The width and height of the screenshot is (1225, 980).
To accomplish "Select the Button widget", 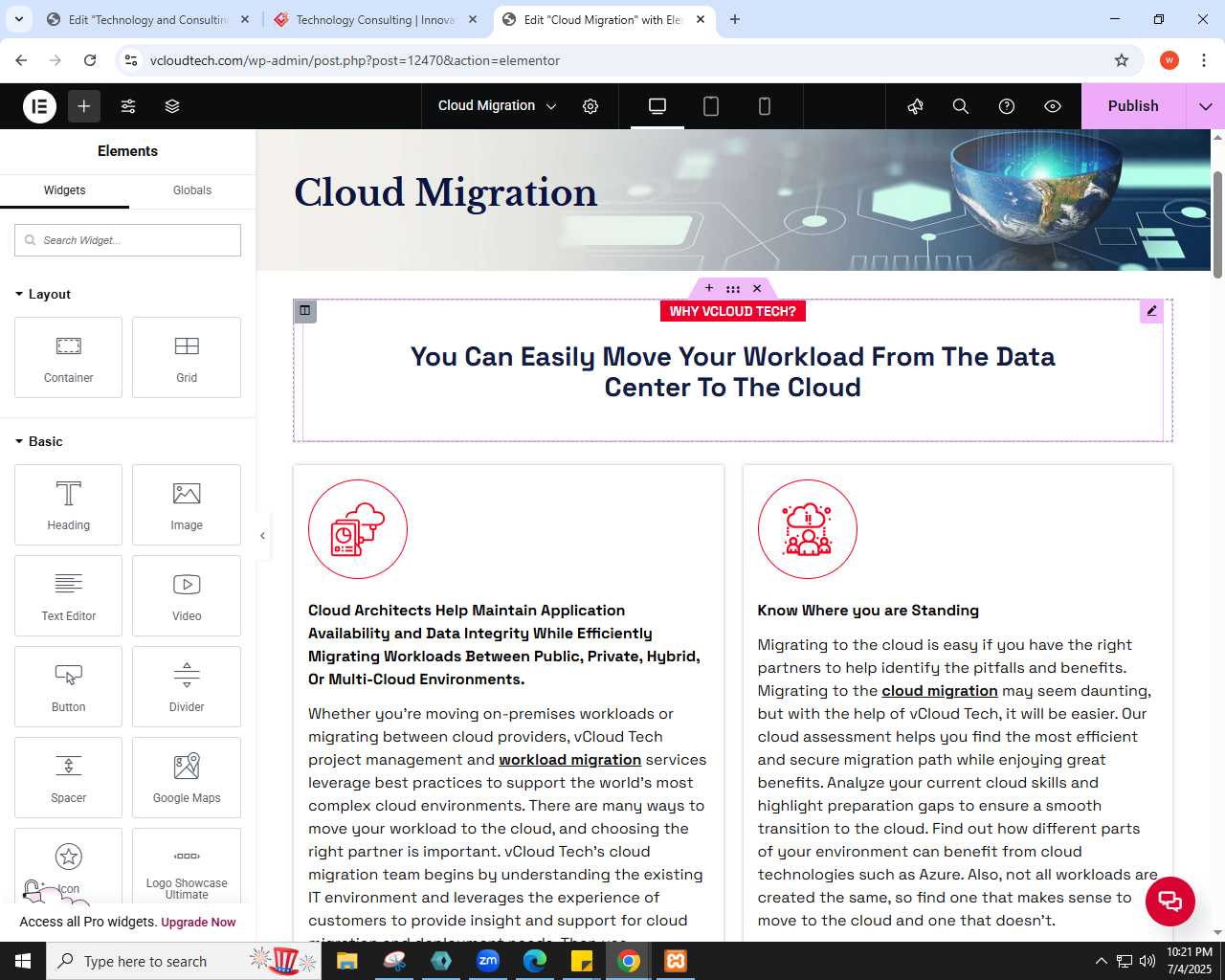I will point(68,686).
